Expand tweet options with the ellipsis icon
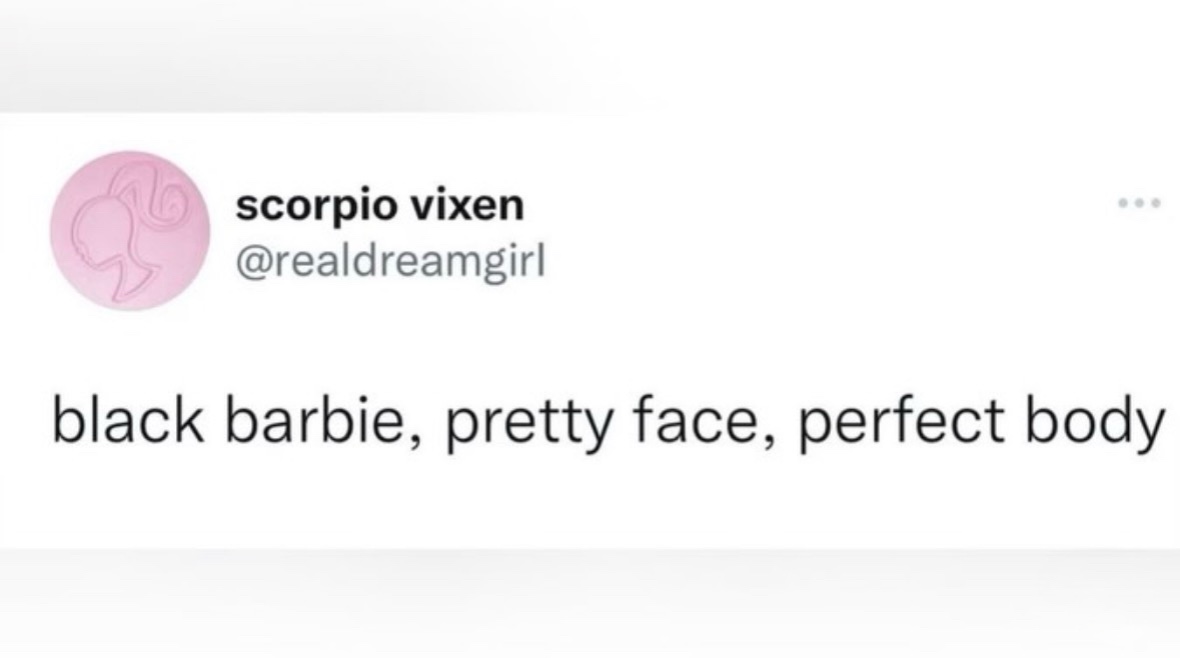Screen dimensions: 1180x658 coord(1139,203)
